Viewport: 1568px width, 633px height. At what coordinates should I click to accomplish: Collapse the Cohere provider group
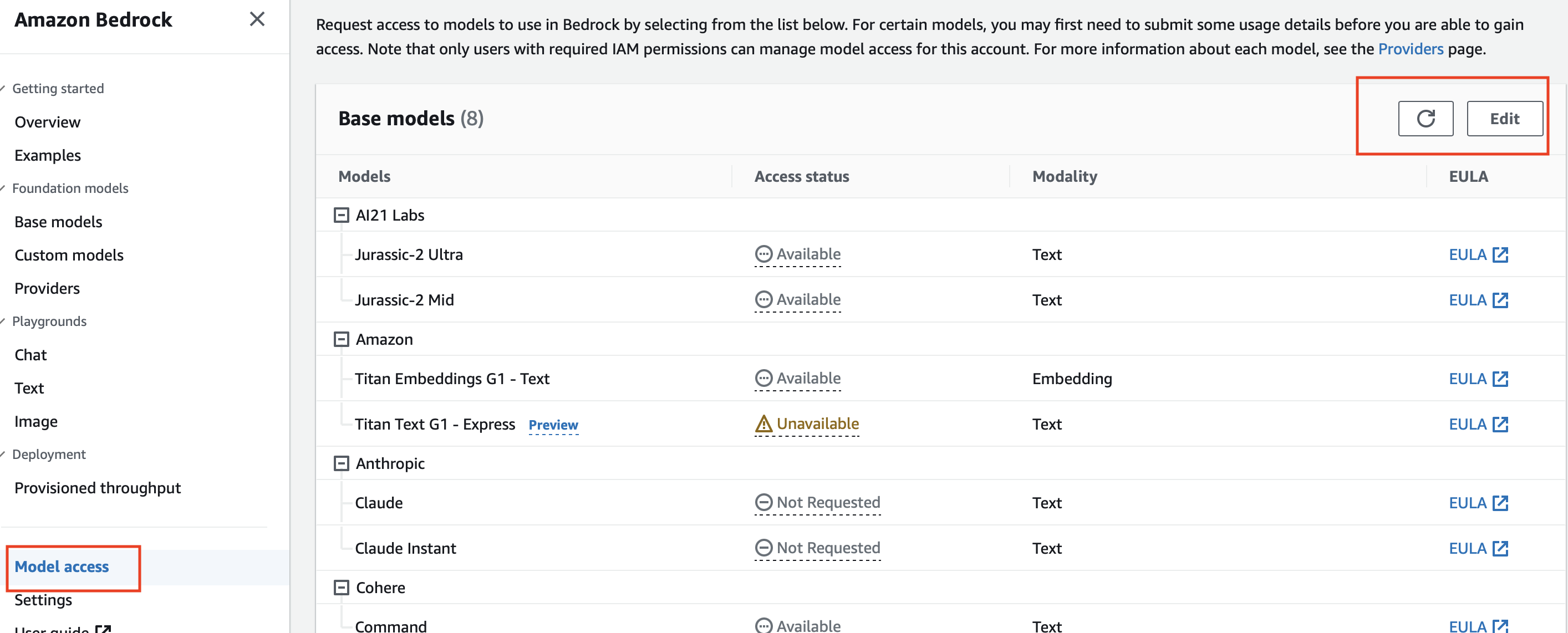pos(342,588)
